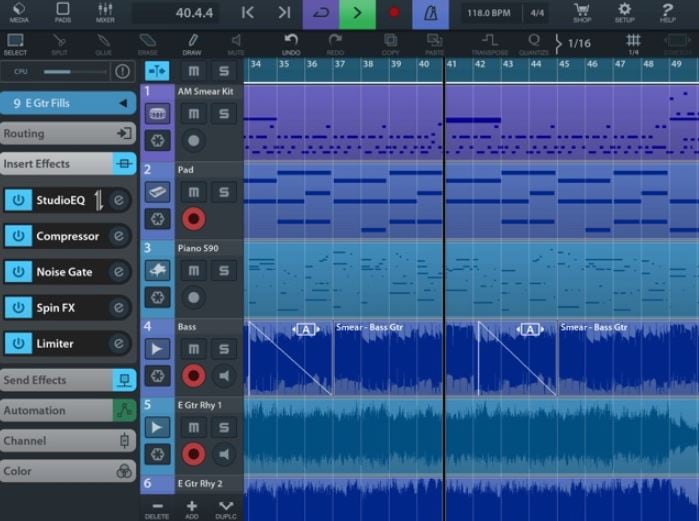Add a new track with ADD button
The width and height of the screenshot is (699, 521).
pos(192,509)
